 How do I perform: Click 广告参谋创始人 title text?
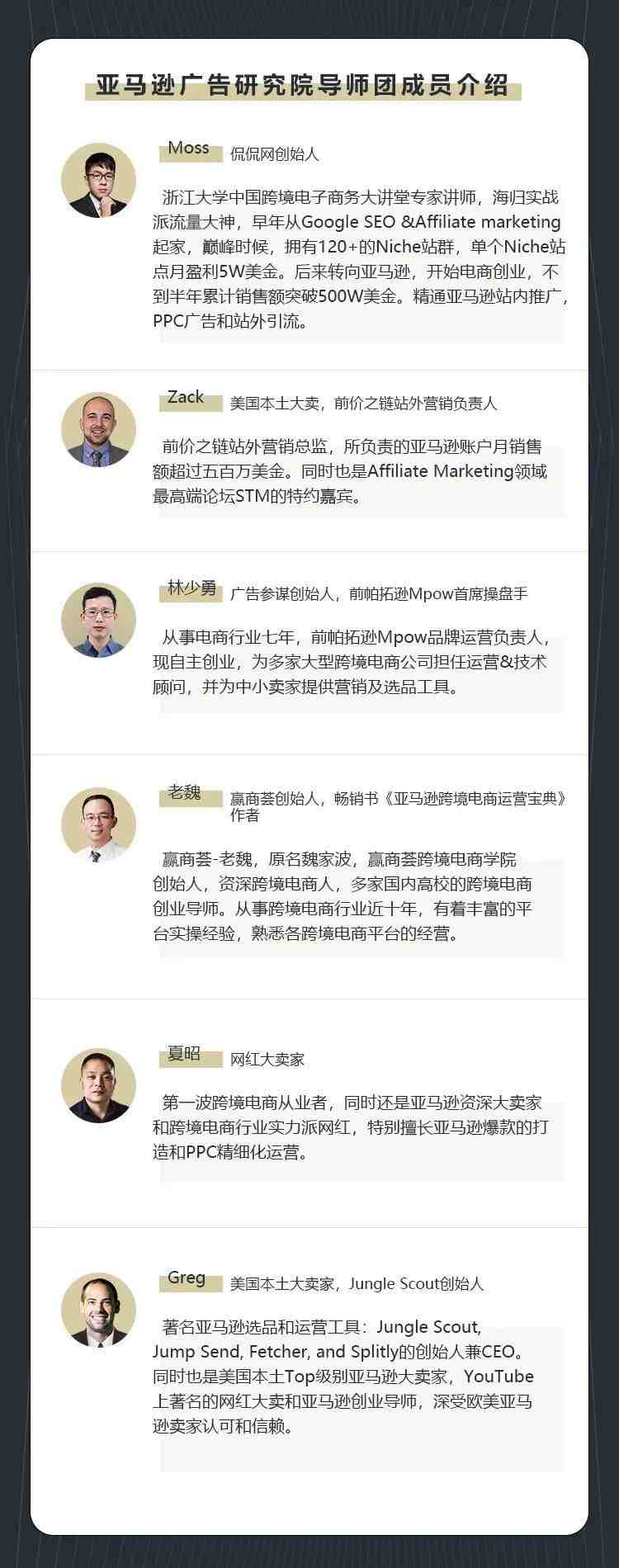[281, 594]
